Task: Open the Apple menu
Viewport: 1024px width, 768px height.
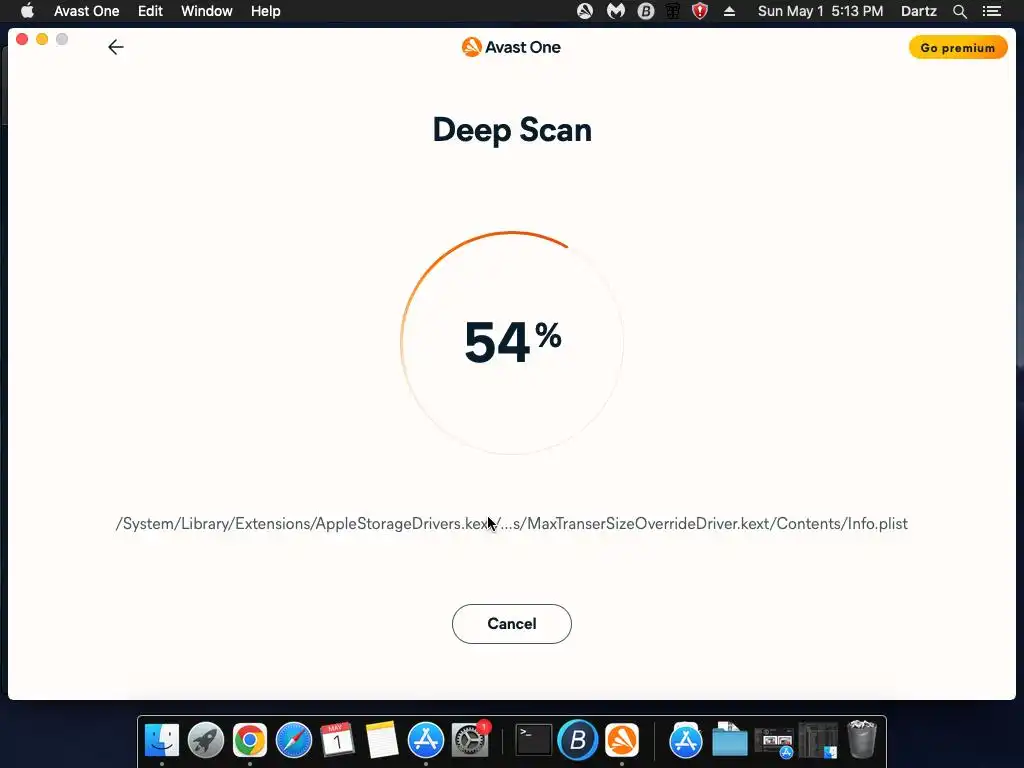Action: pyautogui.click(x=27, y=11)
